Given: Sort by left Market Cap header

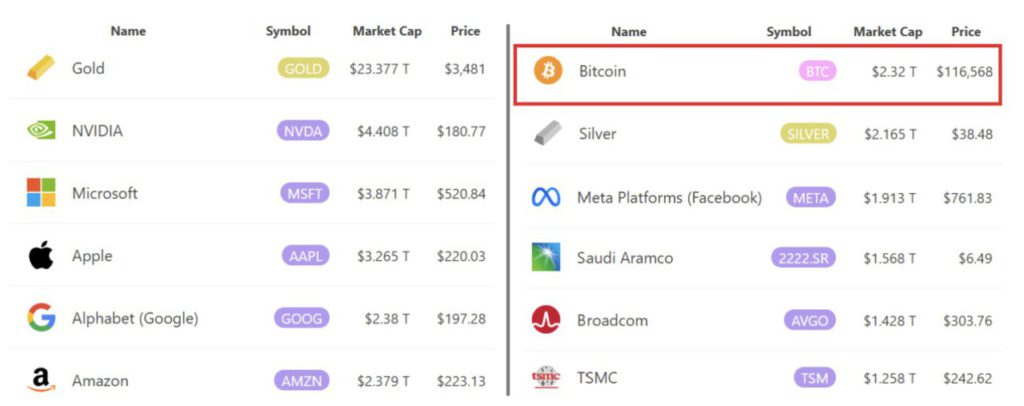Looking at the screenshot, I should (387, 31).
